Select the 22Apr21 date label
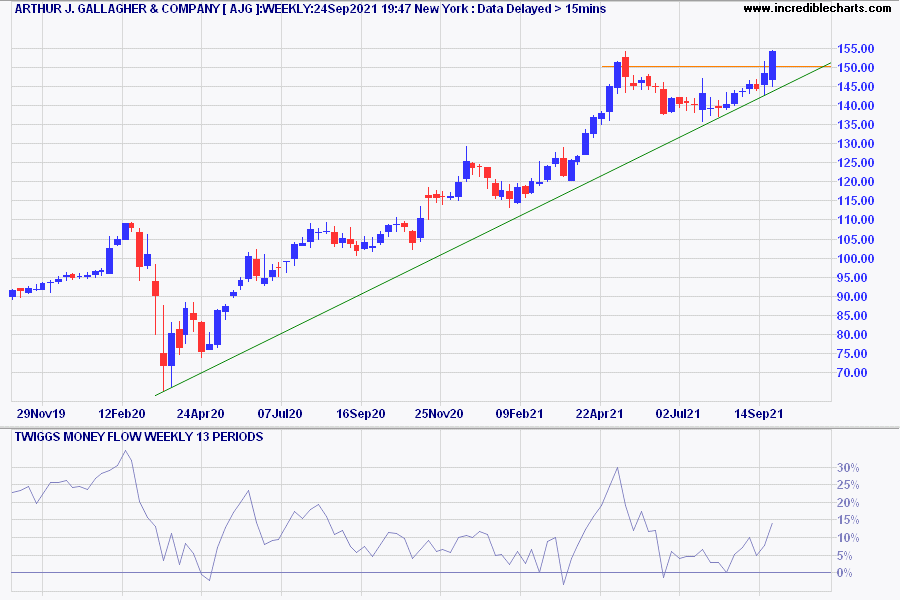 (599, 413)
